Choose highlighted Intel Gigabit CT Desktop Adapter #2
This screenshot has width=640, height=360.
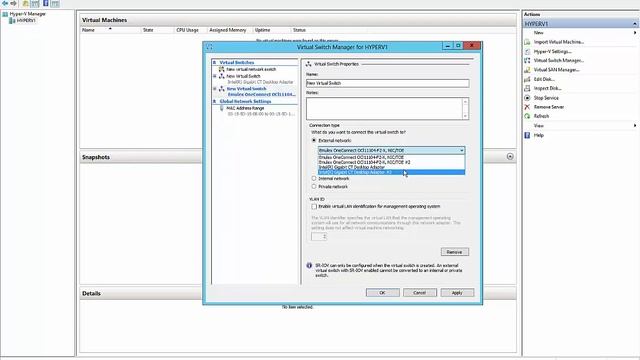391,172
